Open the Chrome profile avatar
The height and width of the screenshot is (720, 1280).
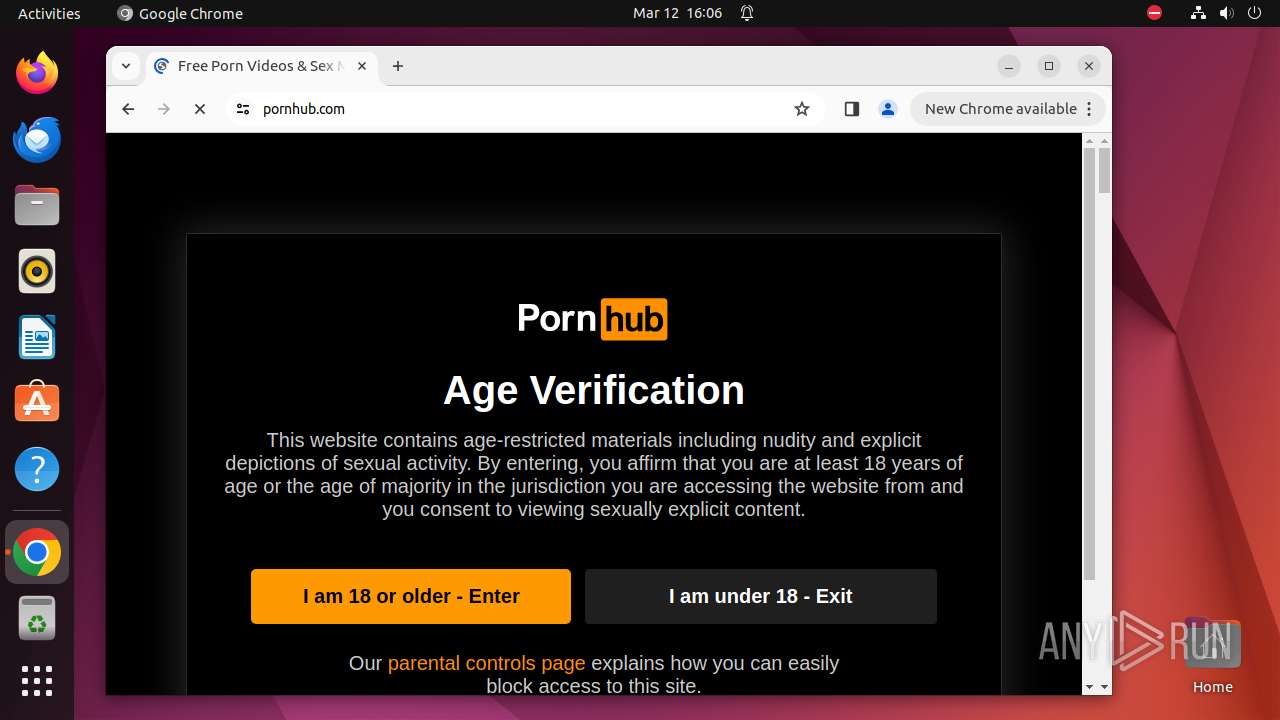coord(888,109)
